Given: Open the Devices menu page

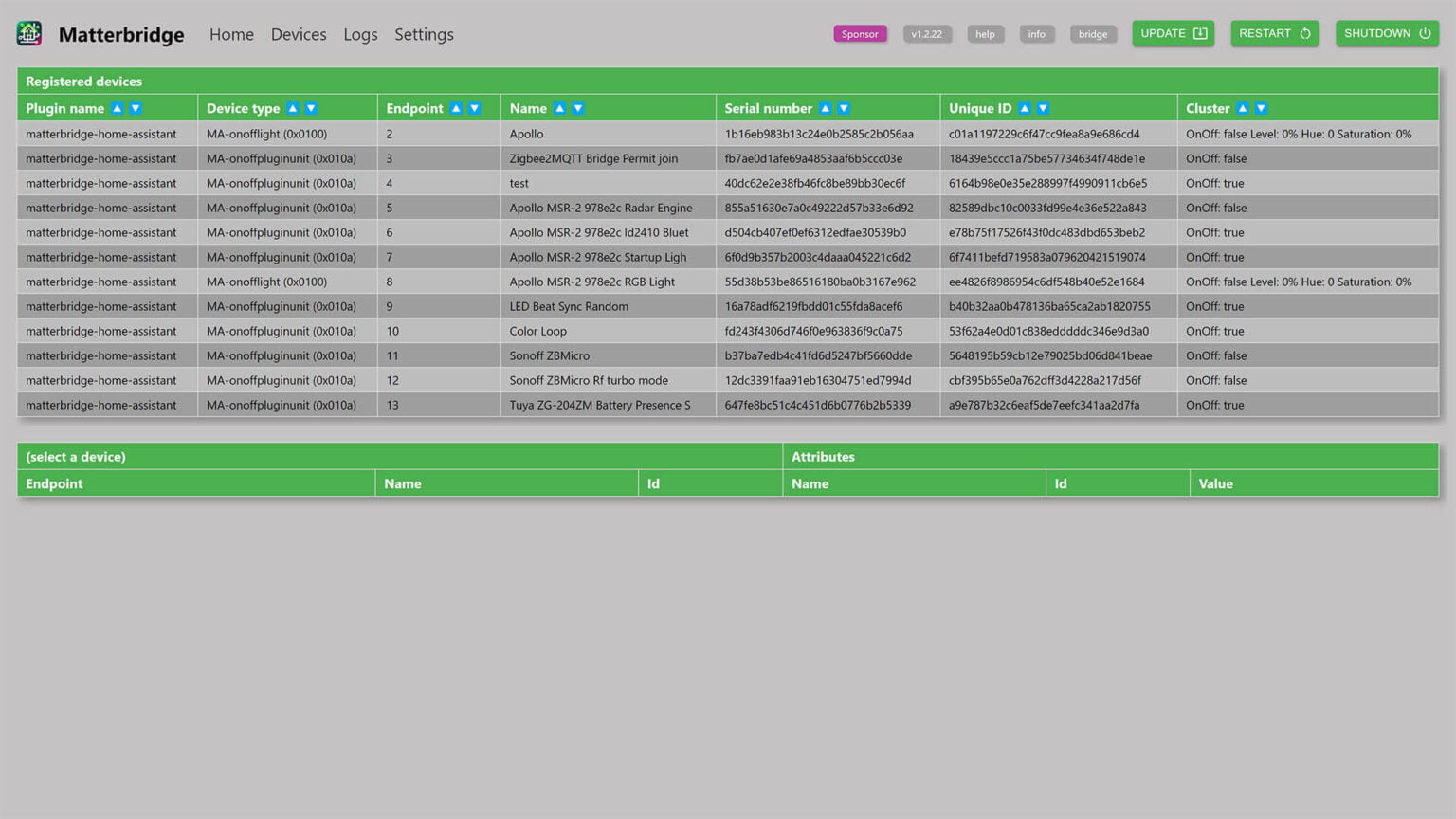Looking at the screenshot, I should point(299,34).
